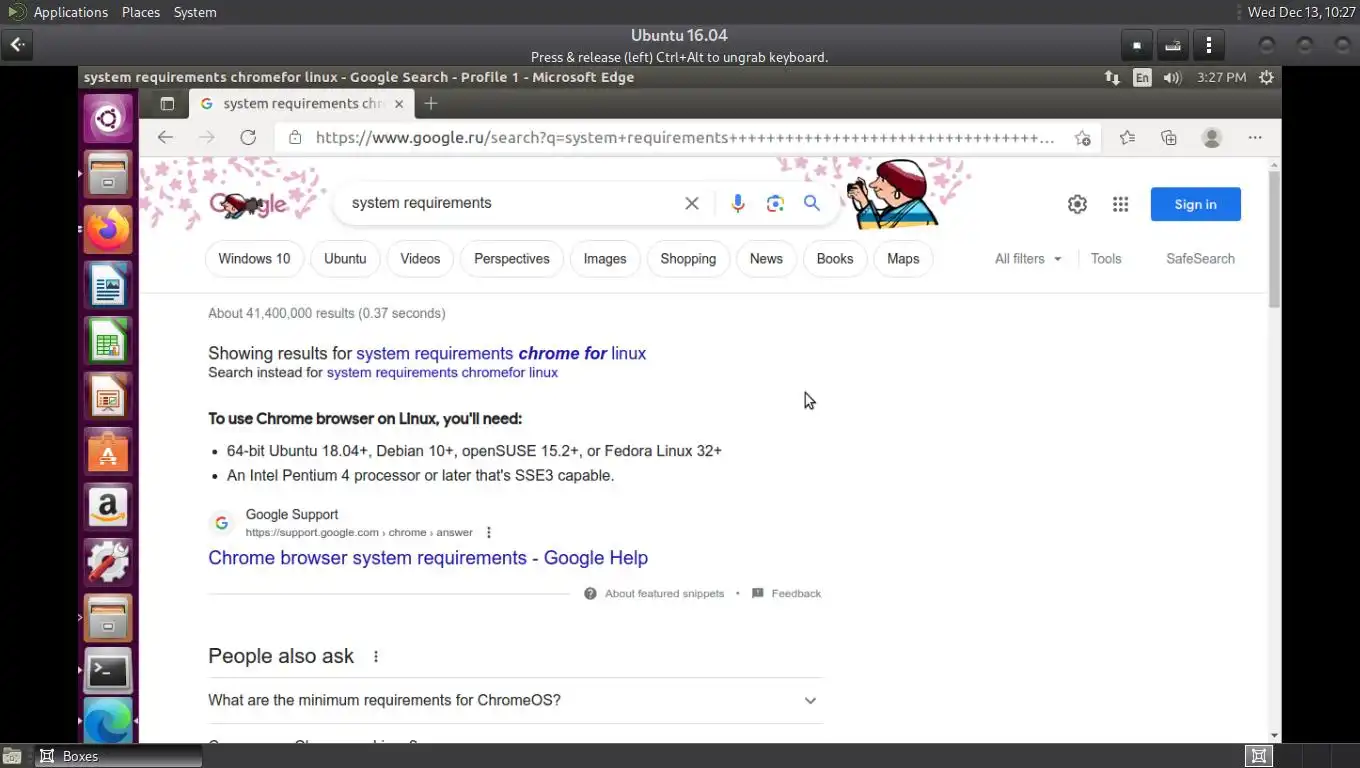Add this page to favorites star icon
Screen dimensions: 1360x768
click(1082, 138)
